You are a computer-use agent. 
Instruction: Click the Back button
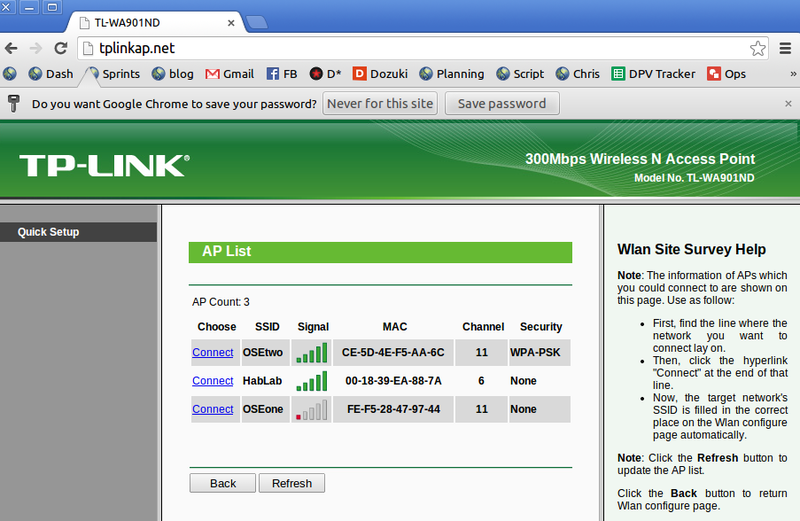click(x=222, y=483)
